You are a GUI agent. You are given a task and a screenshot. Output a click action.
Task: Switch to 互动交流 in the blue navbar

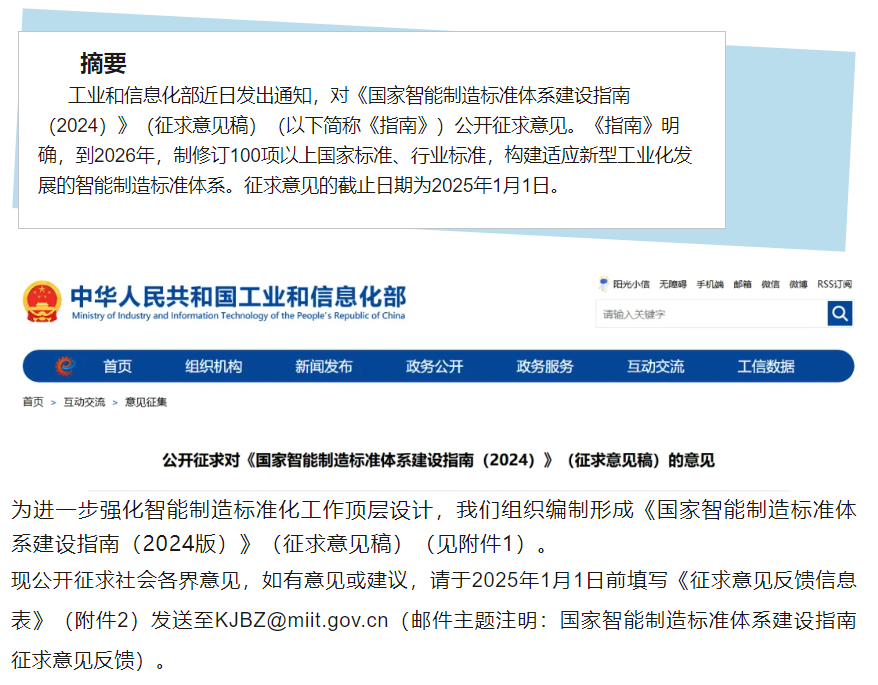[655, 367]
